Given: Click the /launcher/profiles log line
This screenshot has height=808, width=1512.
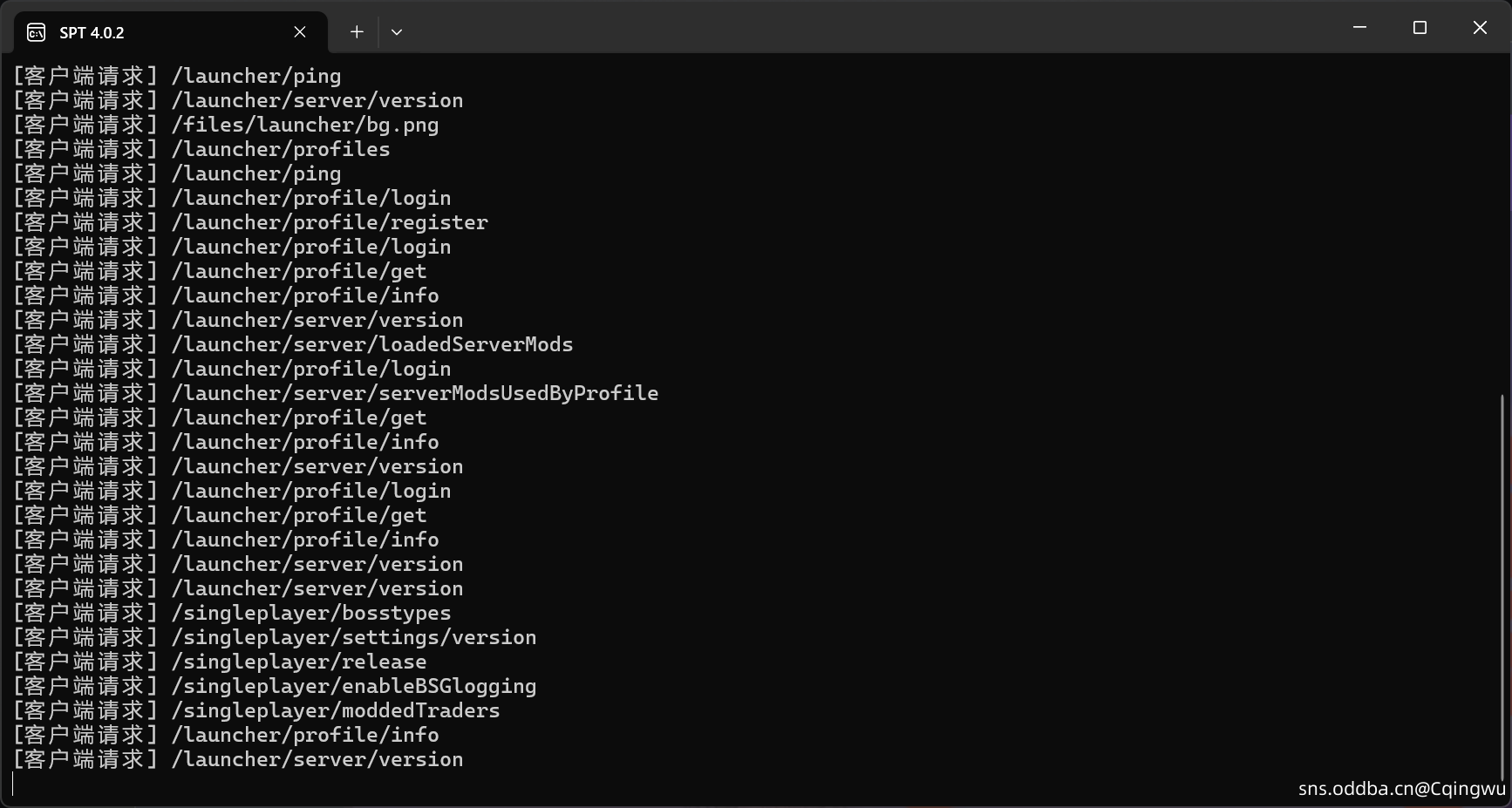Looking at the screenshot, I should (x=280, y=149).
